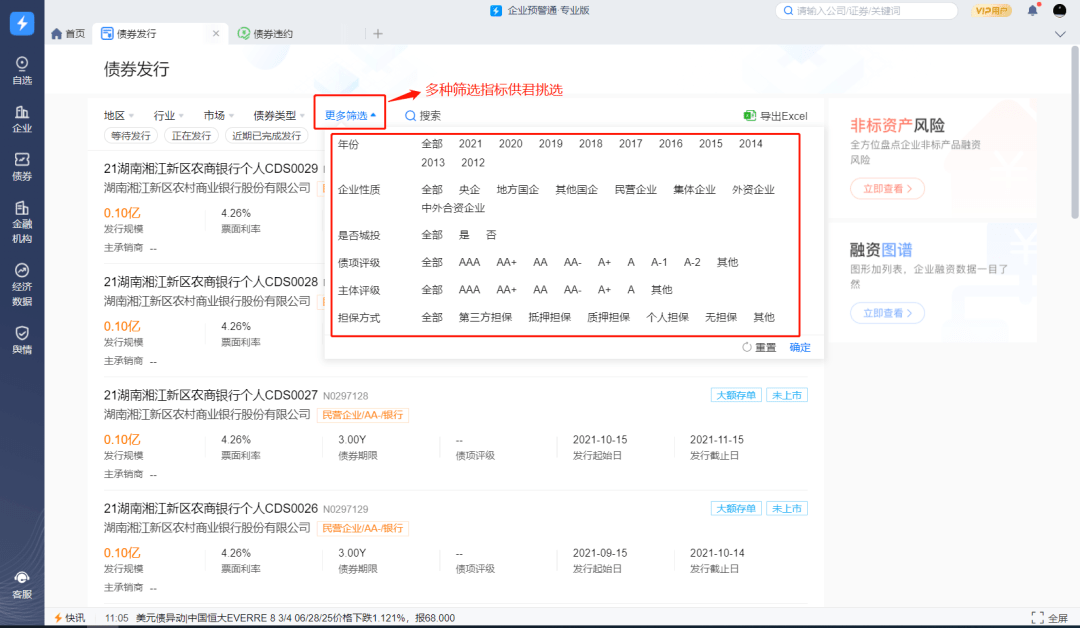
Task: Open 客服 customer service icon
Action: click(22, 585)
